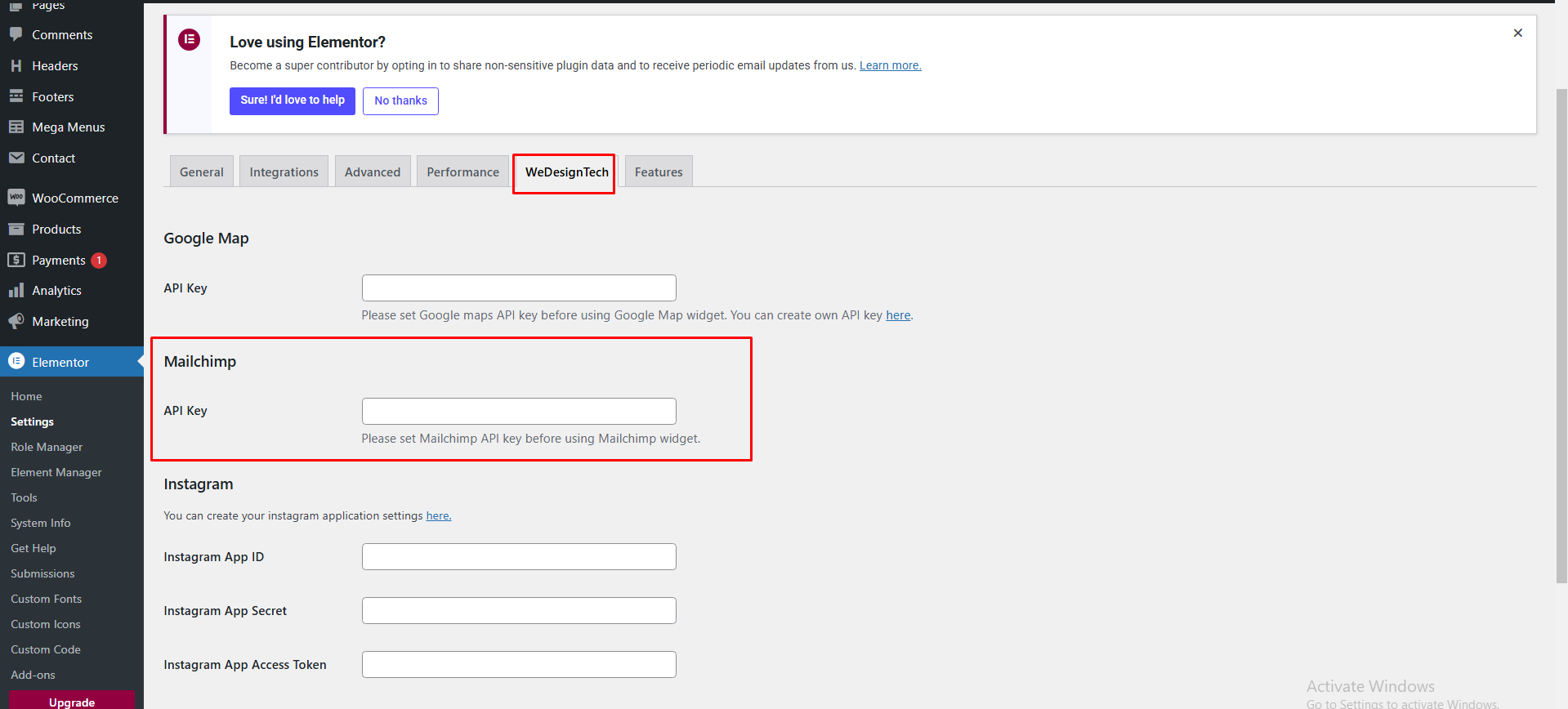The width and height of the screenshot is (1568, 709).
Task: Click the page vertical scrollbar
Action: point(1561,335)
